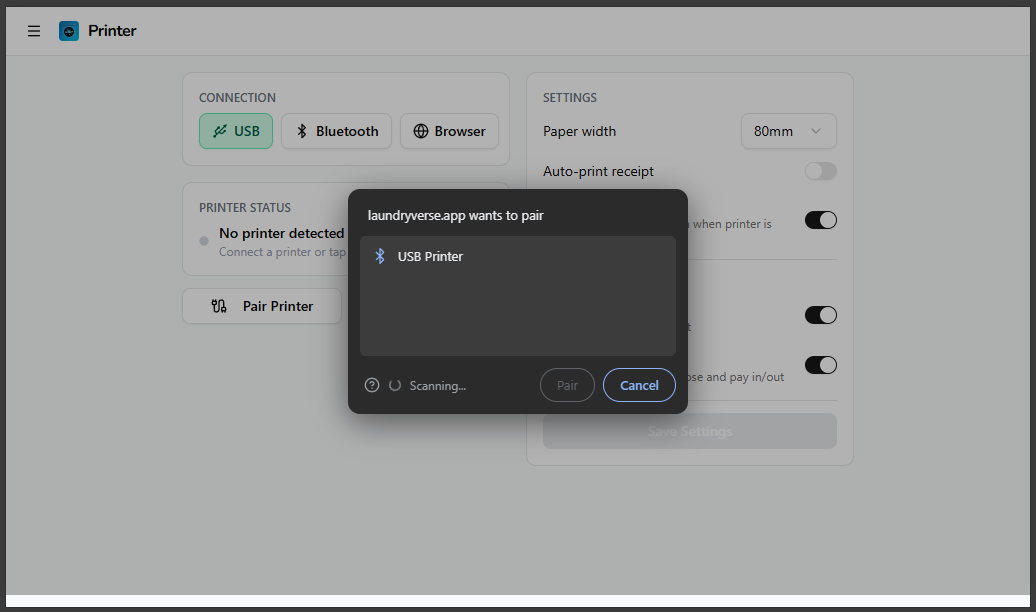Image resolution: width=1036 pixels, height=612 pixels.
Task: Select USB Printer in the pairing list
Action: [x=517, y=256]
